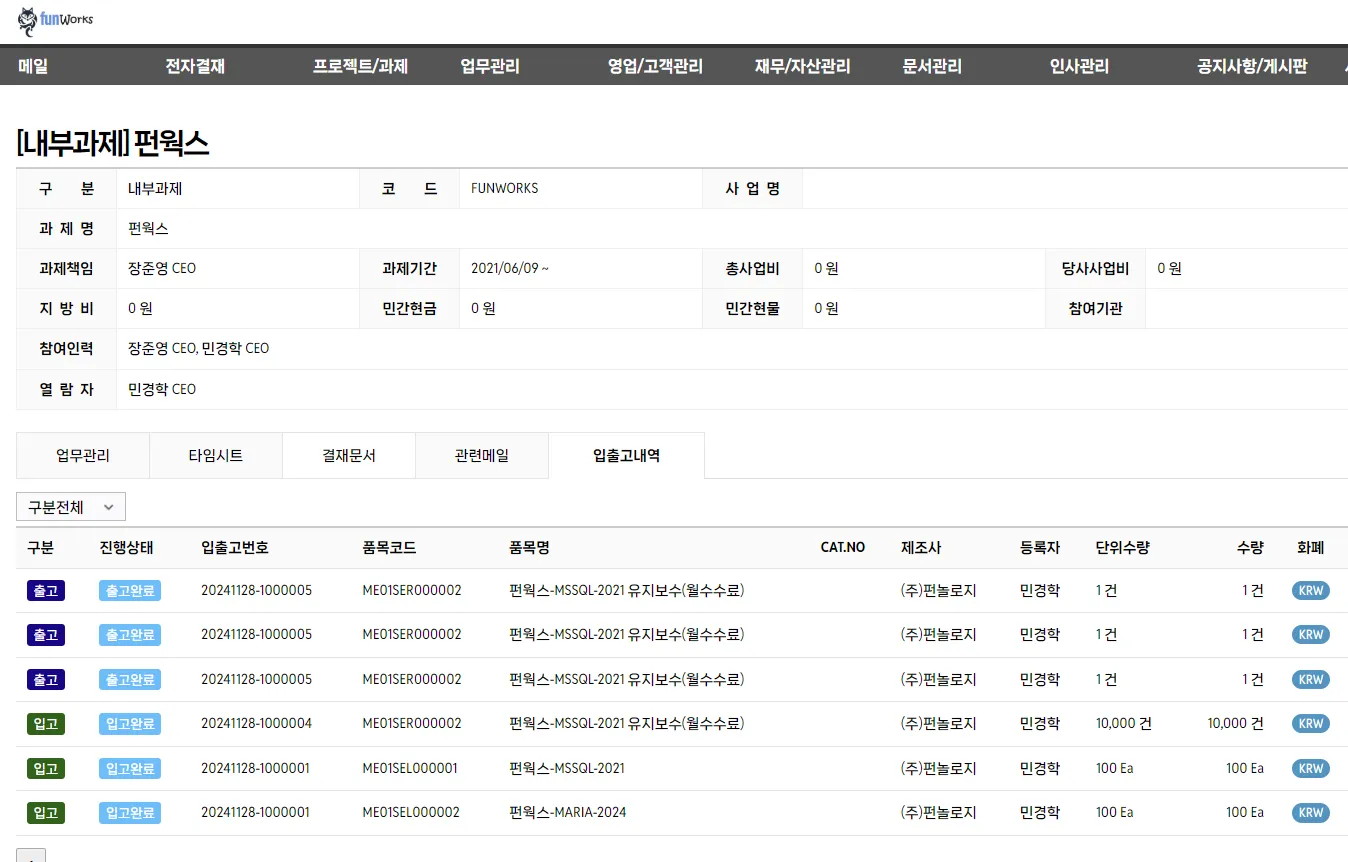Switch to the 결재문서 tab
Viewport: 1348px width, 862px height.
coord(348,455)
